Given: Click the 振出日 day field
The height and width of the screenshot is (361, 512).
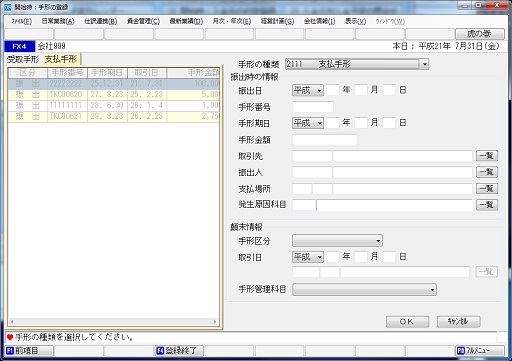Looking at the screenshot, I should pyautogui.click(x=389, y=90).
